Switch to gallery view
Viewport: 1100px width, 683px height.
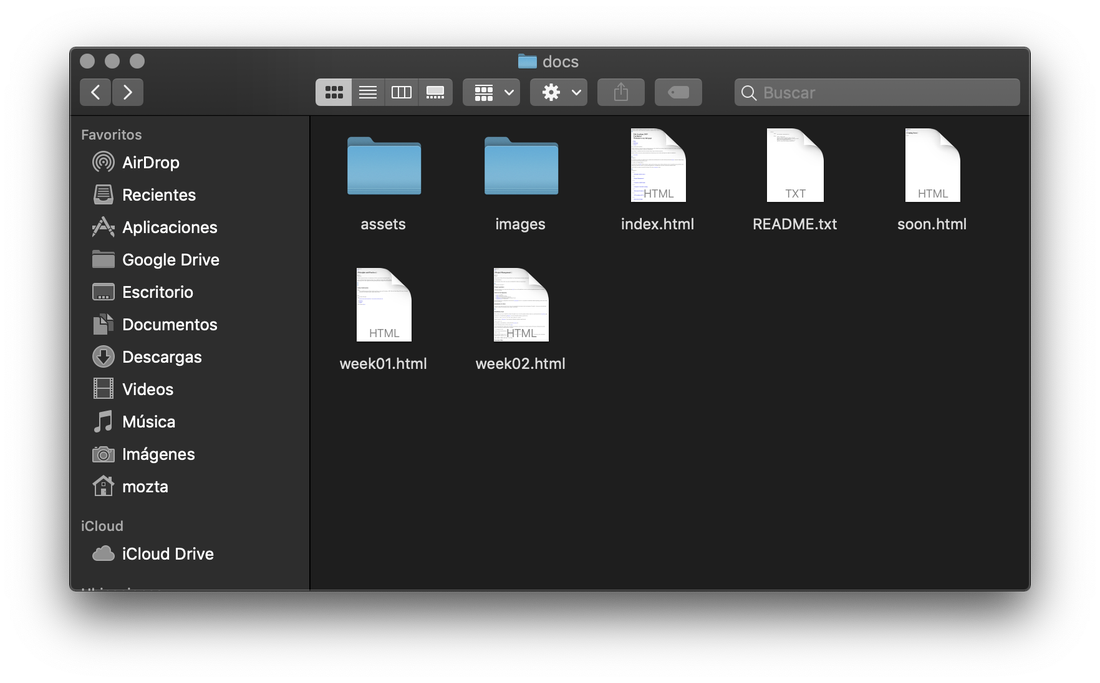tap(435, 92)
